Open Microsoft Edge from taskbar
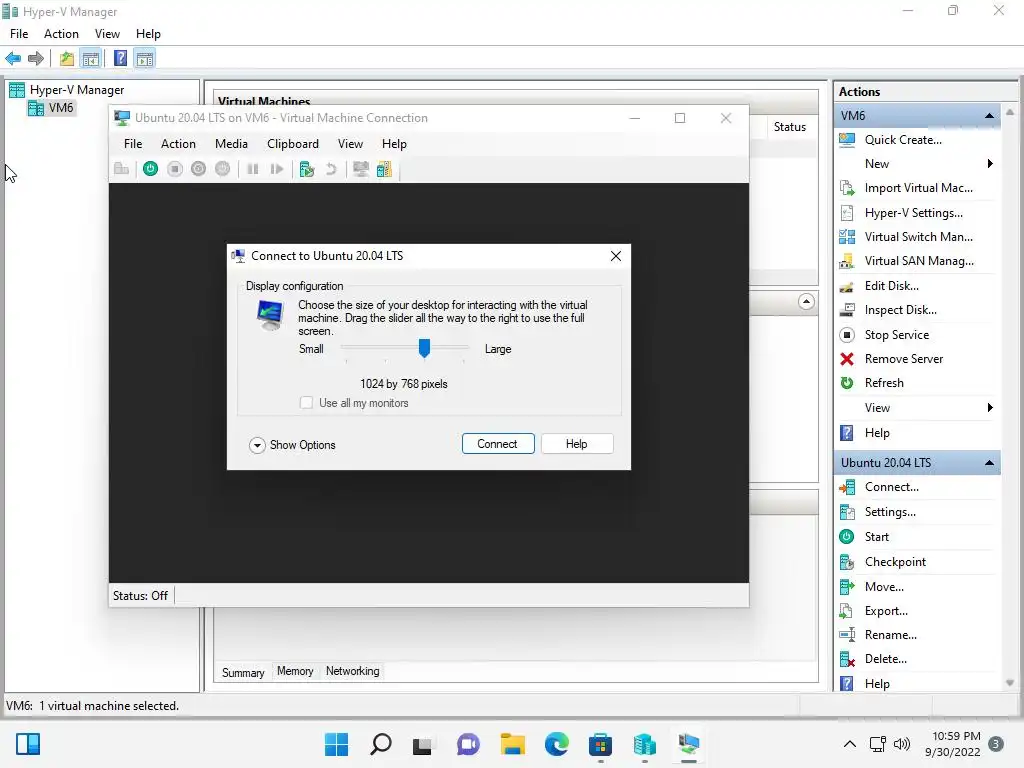 coord(556,744)
